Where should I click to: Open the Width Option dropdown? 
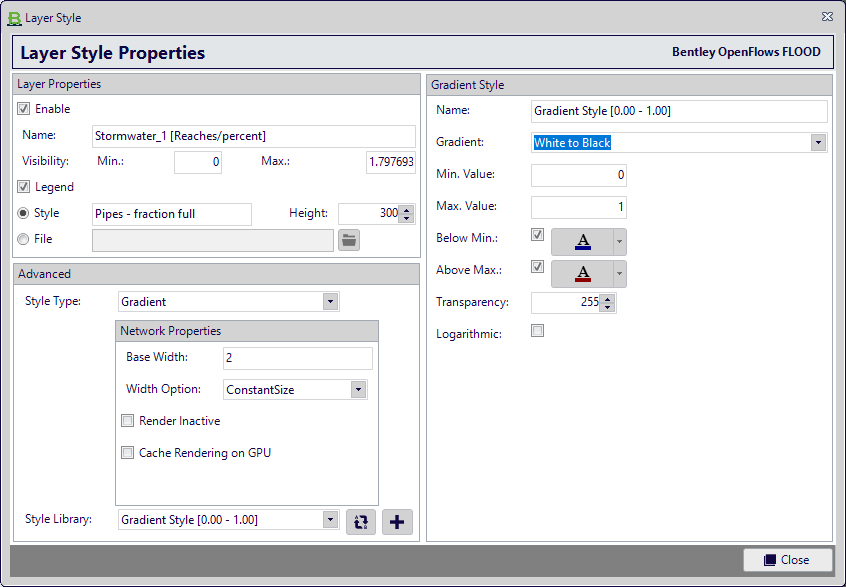358,390
